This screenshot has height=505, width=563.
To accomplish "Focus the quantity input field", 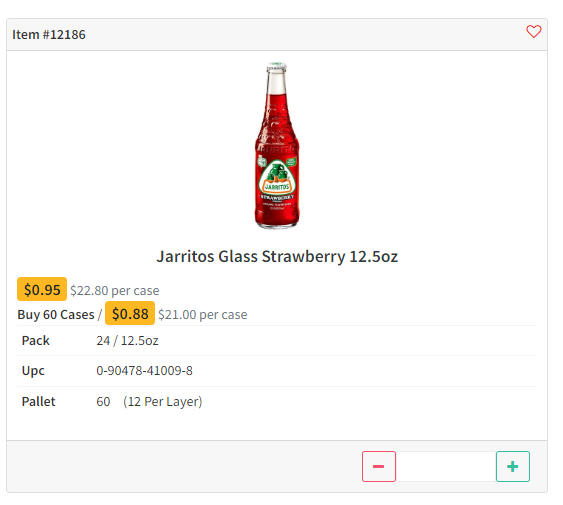I will pyautogui.click(x=446, y=466).
